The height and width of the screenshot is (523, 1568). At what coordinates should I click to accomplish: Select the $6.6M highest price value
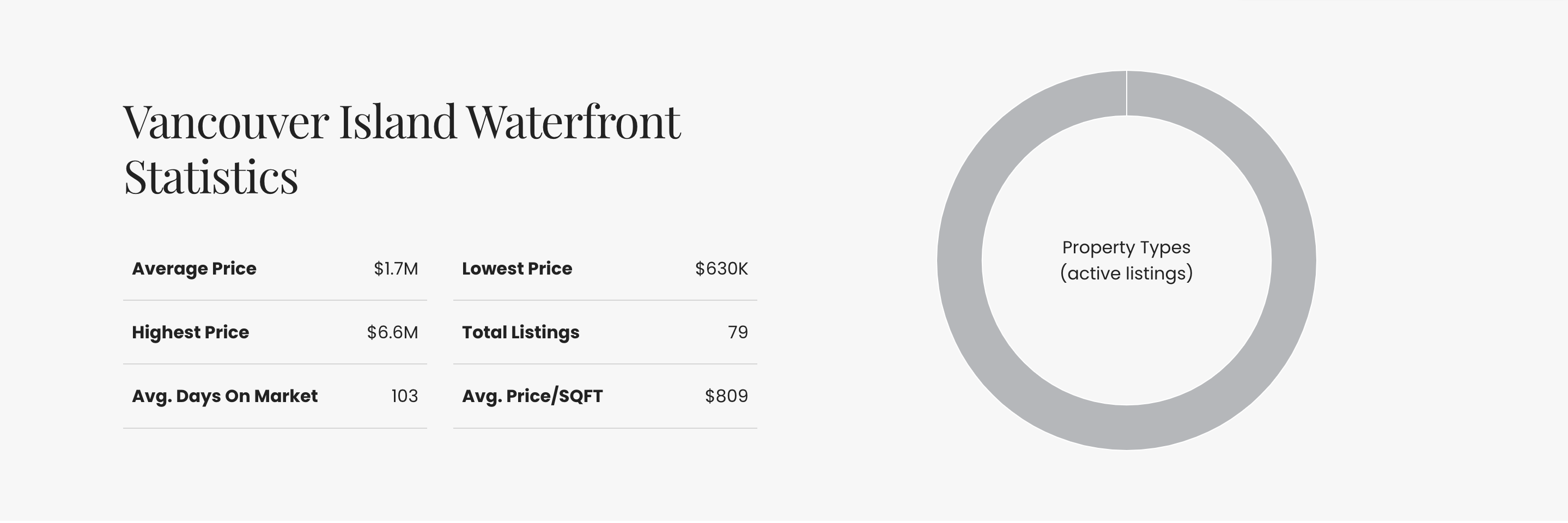click(x=392, y=332)
